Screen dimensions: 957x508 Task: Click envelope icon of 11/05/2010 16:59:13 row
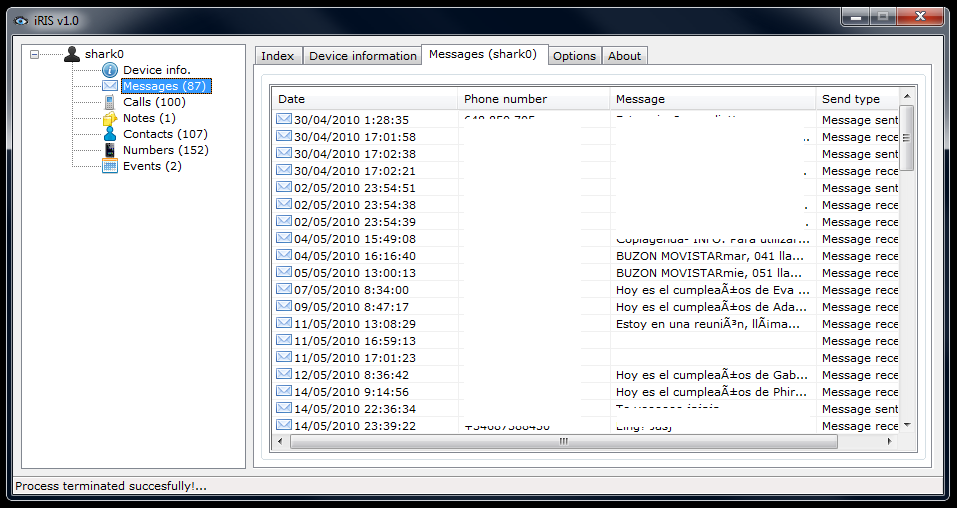(x=284, y=340)
